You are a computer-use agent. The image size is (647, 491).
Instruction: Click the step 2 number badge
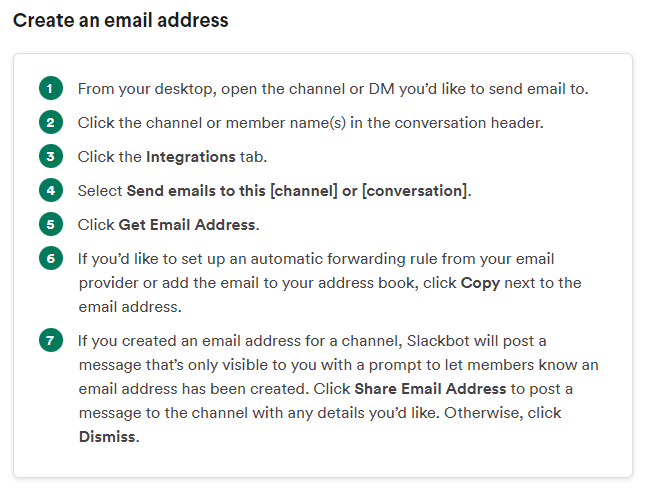(x=51, y=123)
